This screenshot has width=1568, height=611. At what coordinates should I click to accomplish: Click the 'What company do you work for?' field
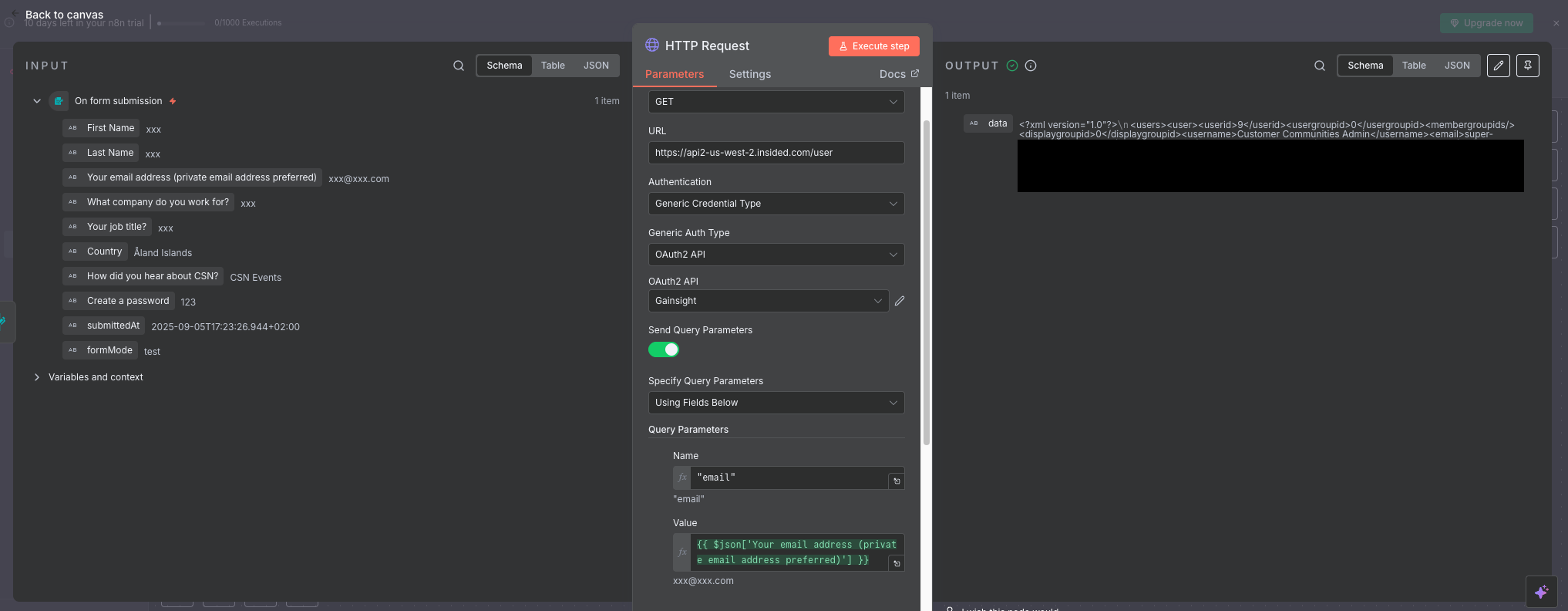pos(148,202)
